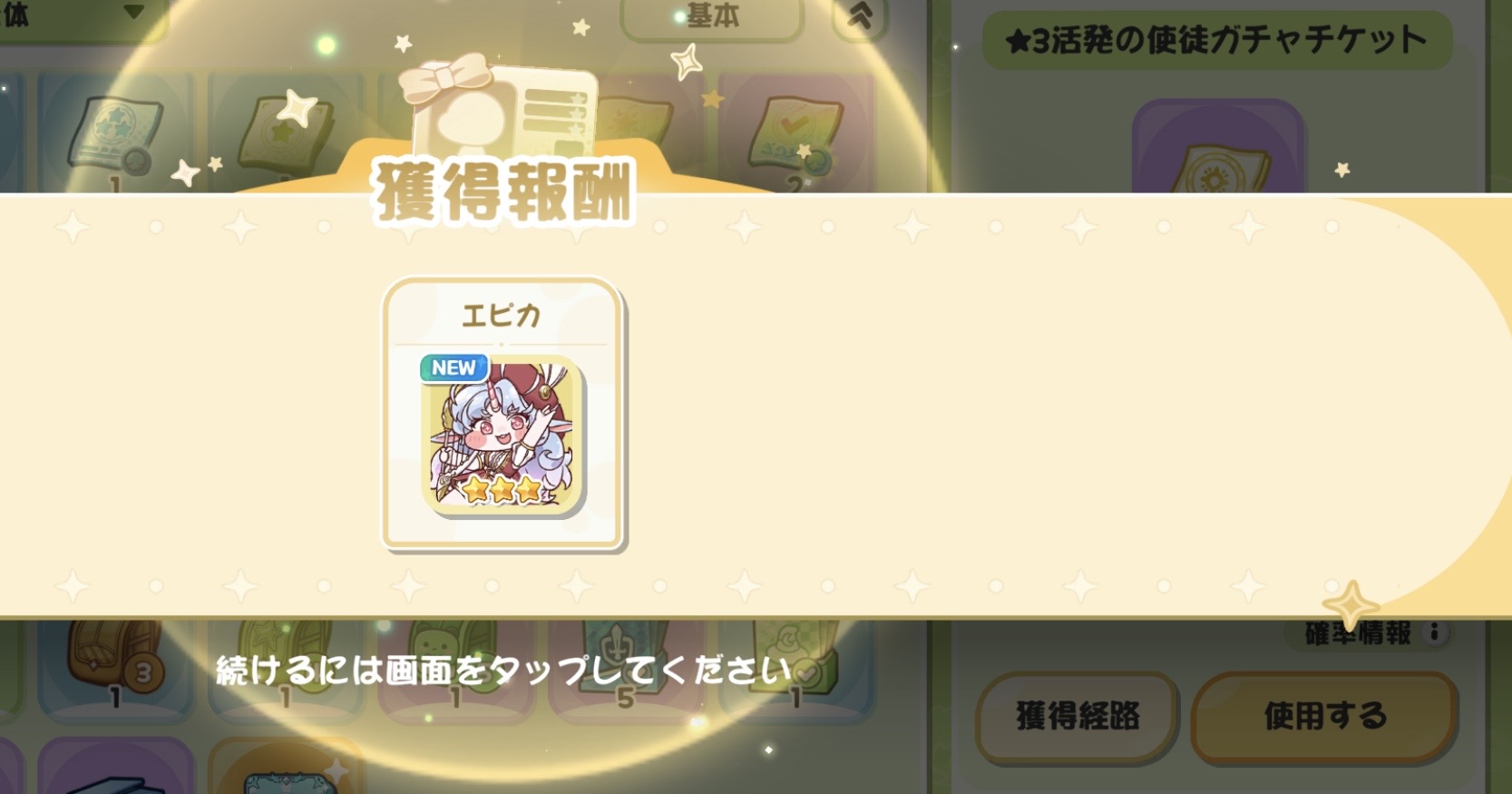Open the item filter dropdown arrow
1512x794 pixels.
pyautogui.click(x=134, y=12)
